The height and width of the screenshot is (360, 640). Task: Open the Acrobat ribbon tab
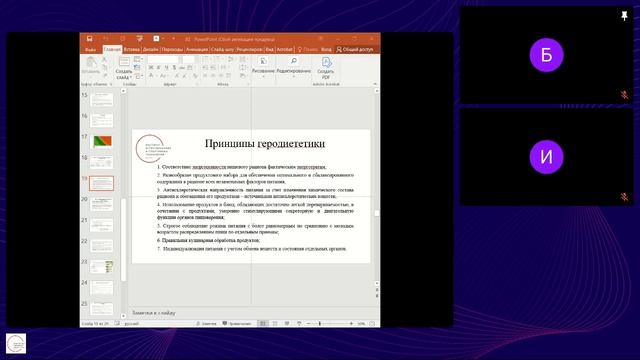pos(284,49)
